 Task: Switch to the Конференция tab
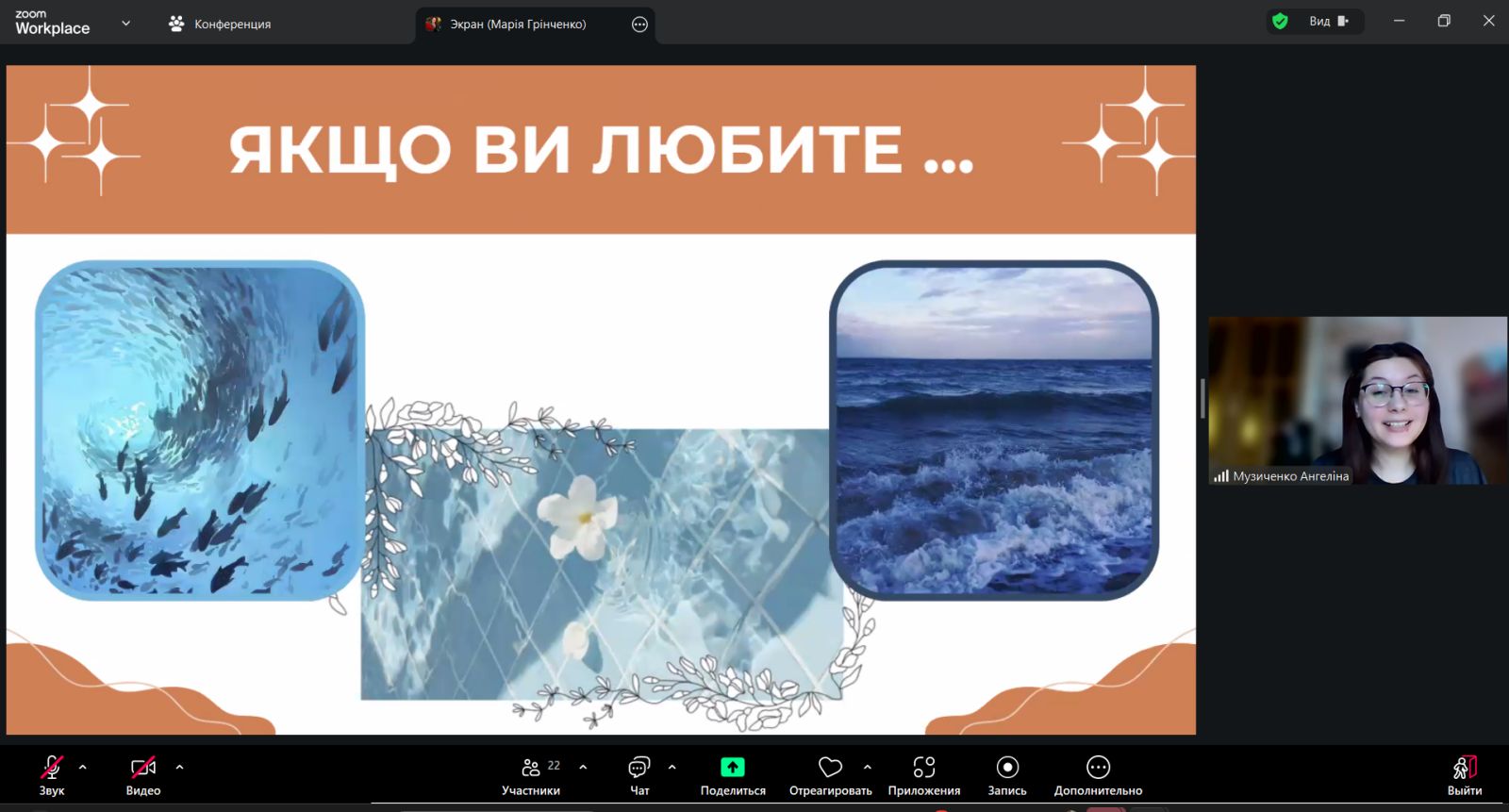pyautogui.click(x=220, y=25)
